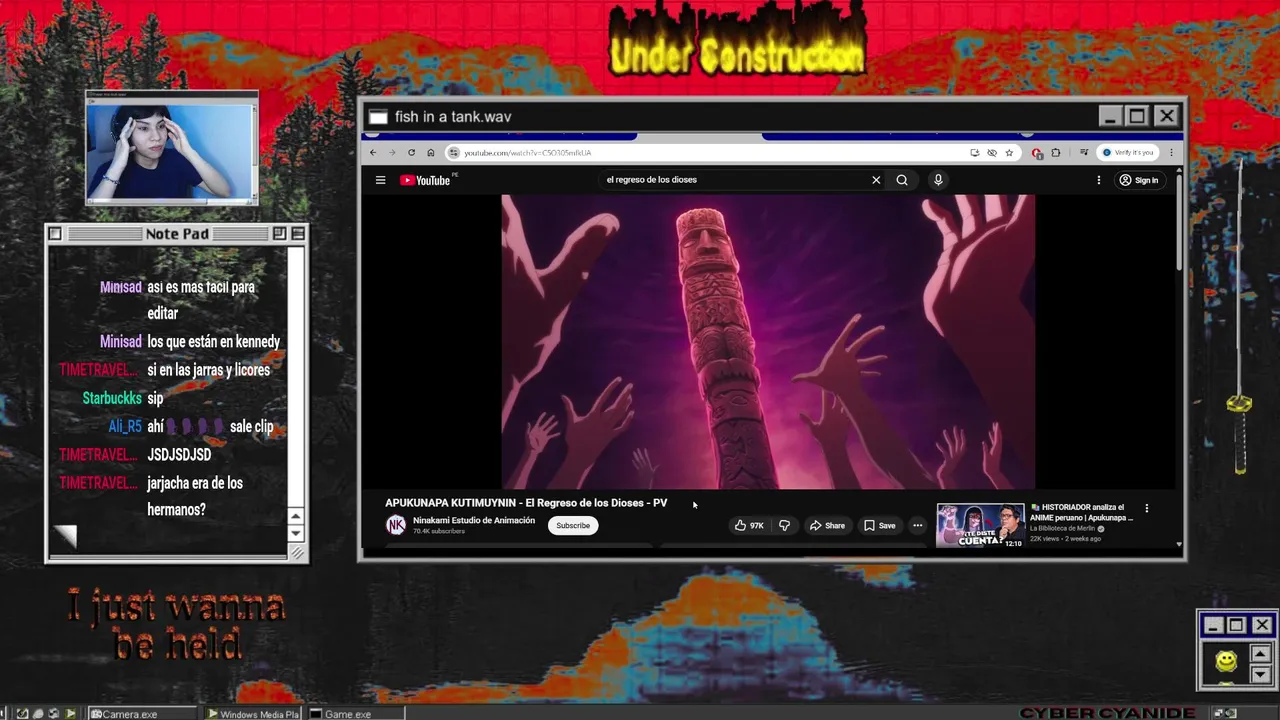This screenshot has width=1280, height=720.
Task: Click username Ali_R5 in chat
Action: point(125,426)
